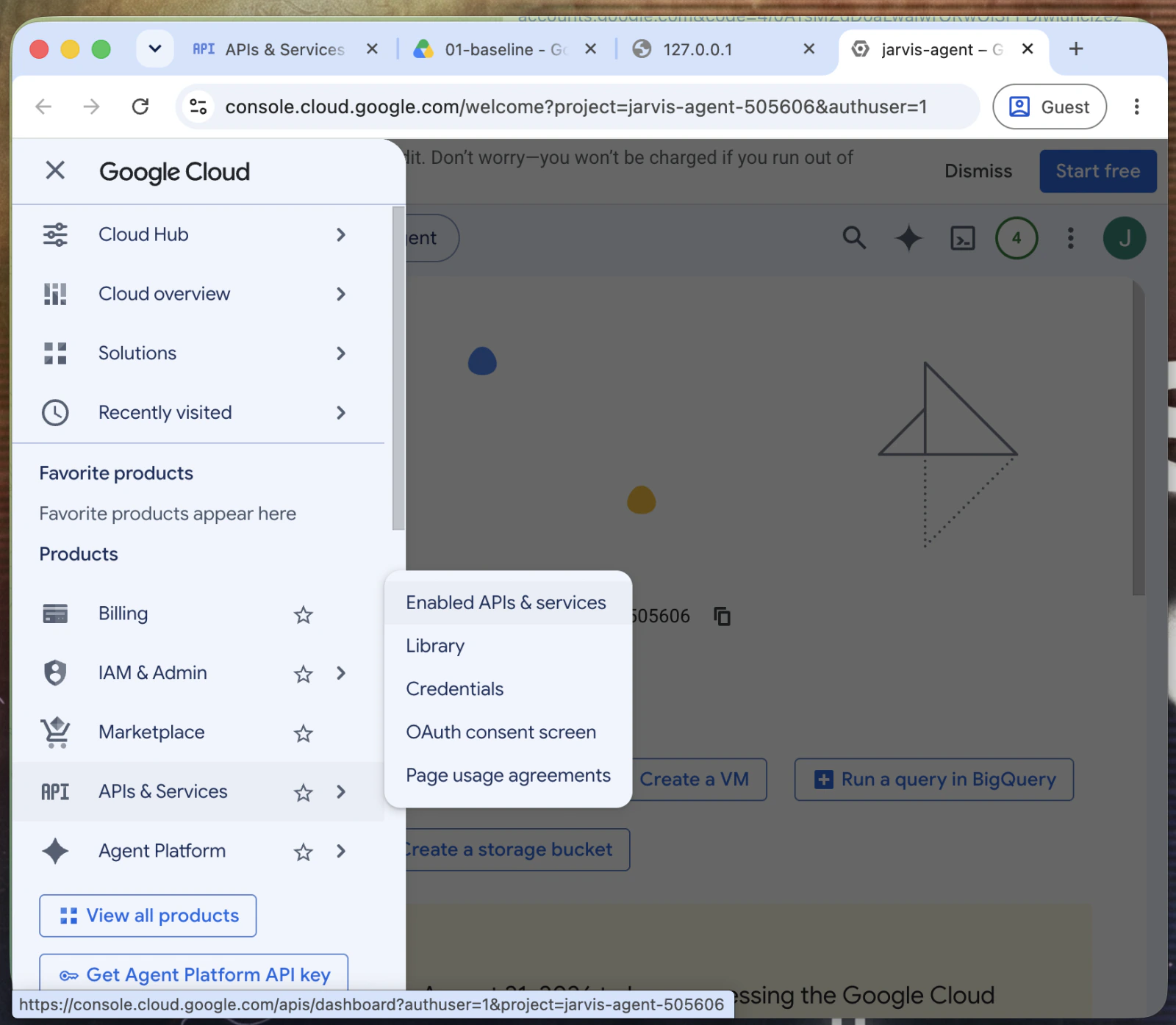Open a new browser tab
1176x1025 pixels.
[1076, 48]
